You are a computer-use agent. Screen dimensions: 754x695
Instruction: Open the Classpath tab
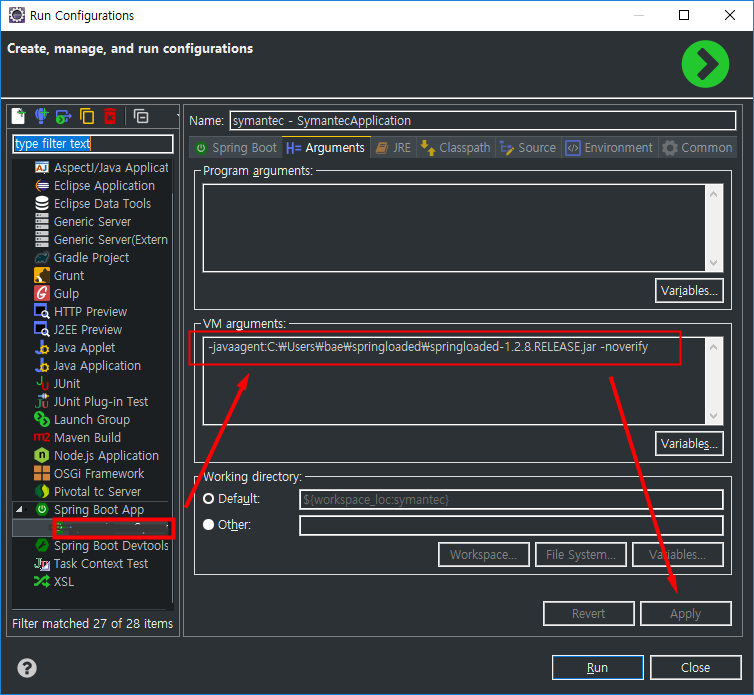[455, 148]
